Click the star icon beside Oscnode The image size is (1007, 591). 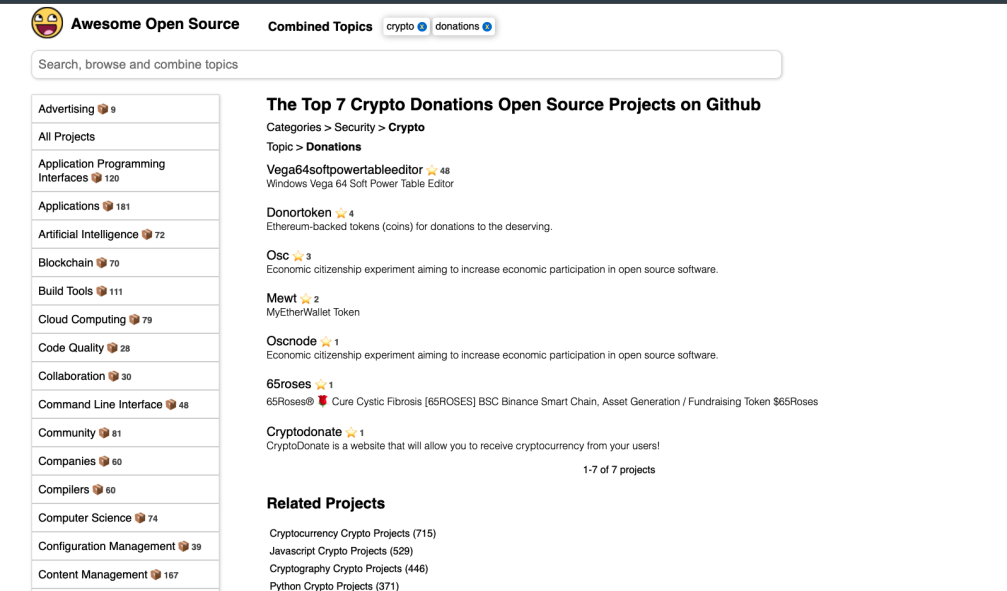point(326,342)
